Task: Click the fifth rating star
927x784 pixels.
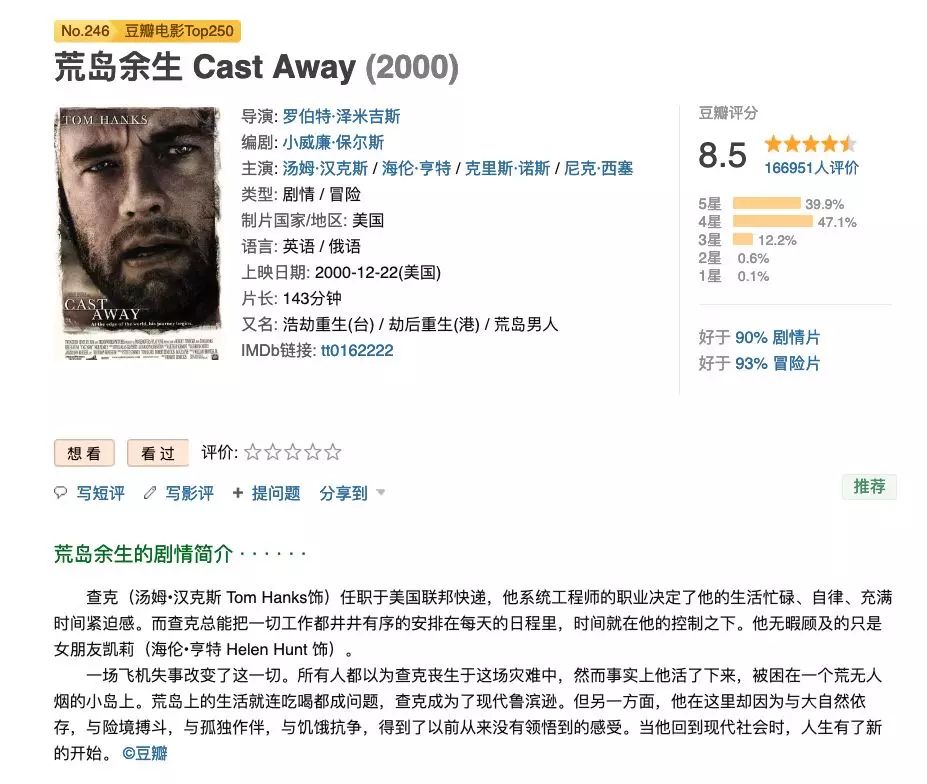Action: pos(333,453)
